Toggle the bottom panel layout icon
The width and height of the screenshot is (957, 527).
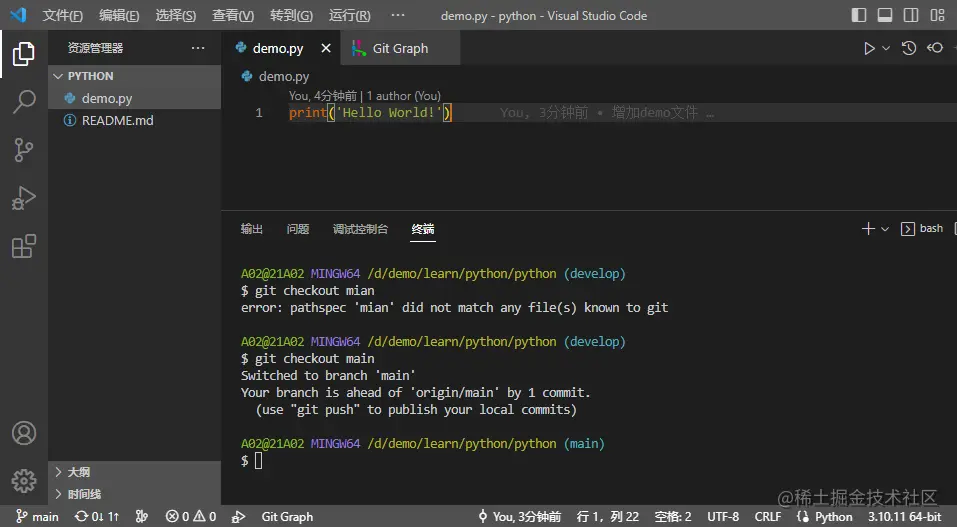coord(885,15)
